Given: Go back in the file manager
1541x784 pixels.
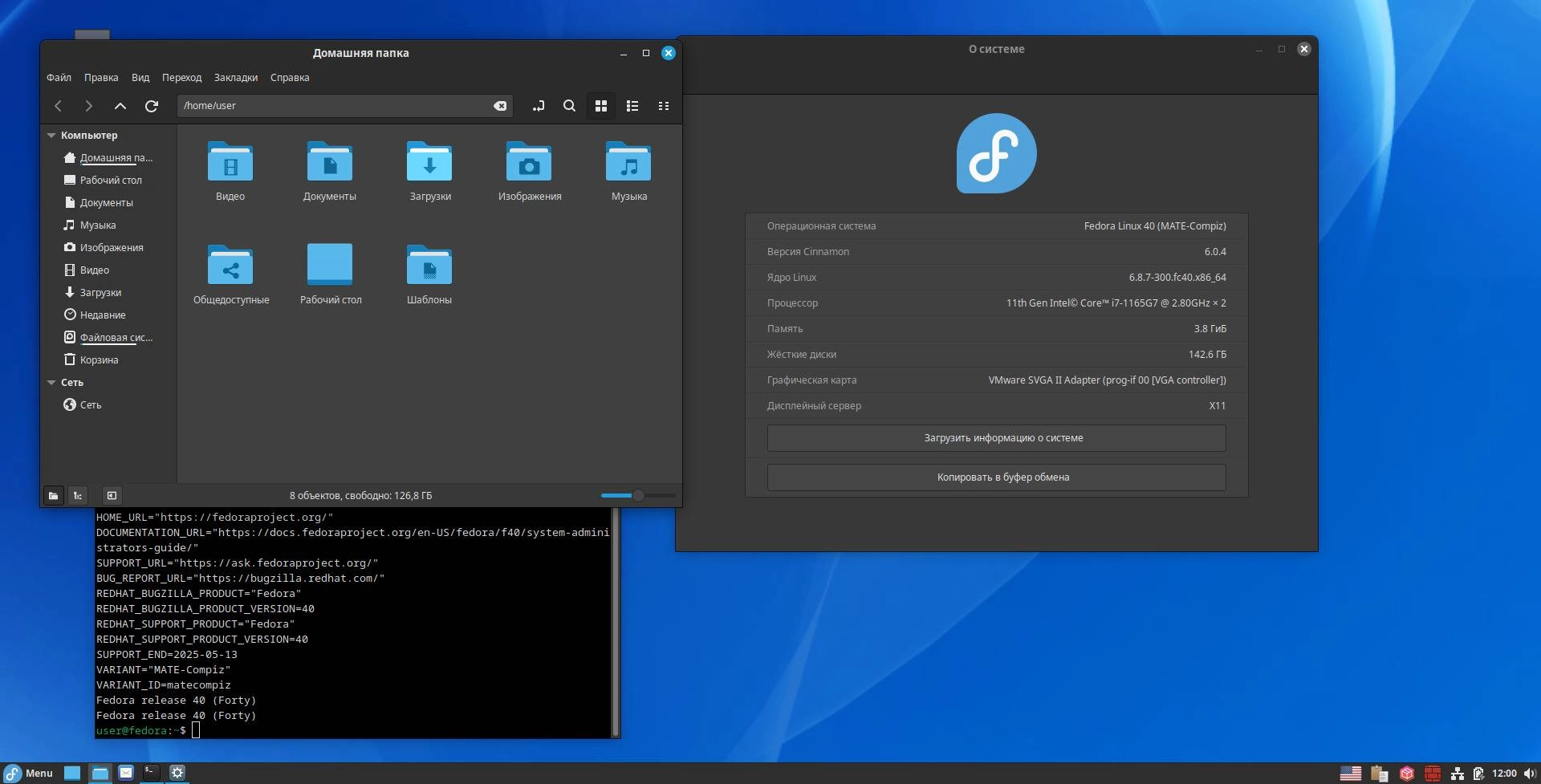Looking at the screenshot, I should click(58, 106).
